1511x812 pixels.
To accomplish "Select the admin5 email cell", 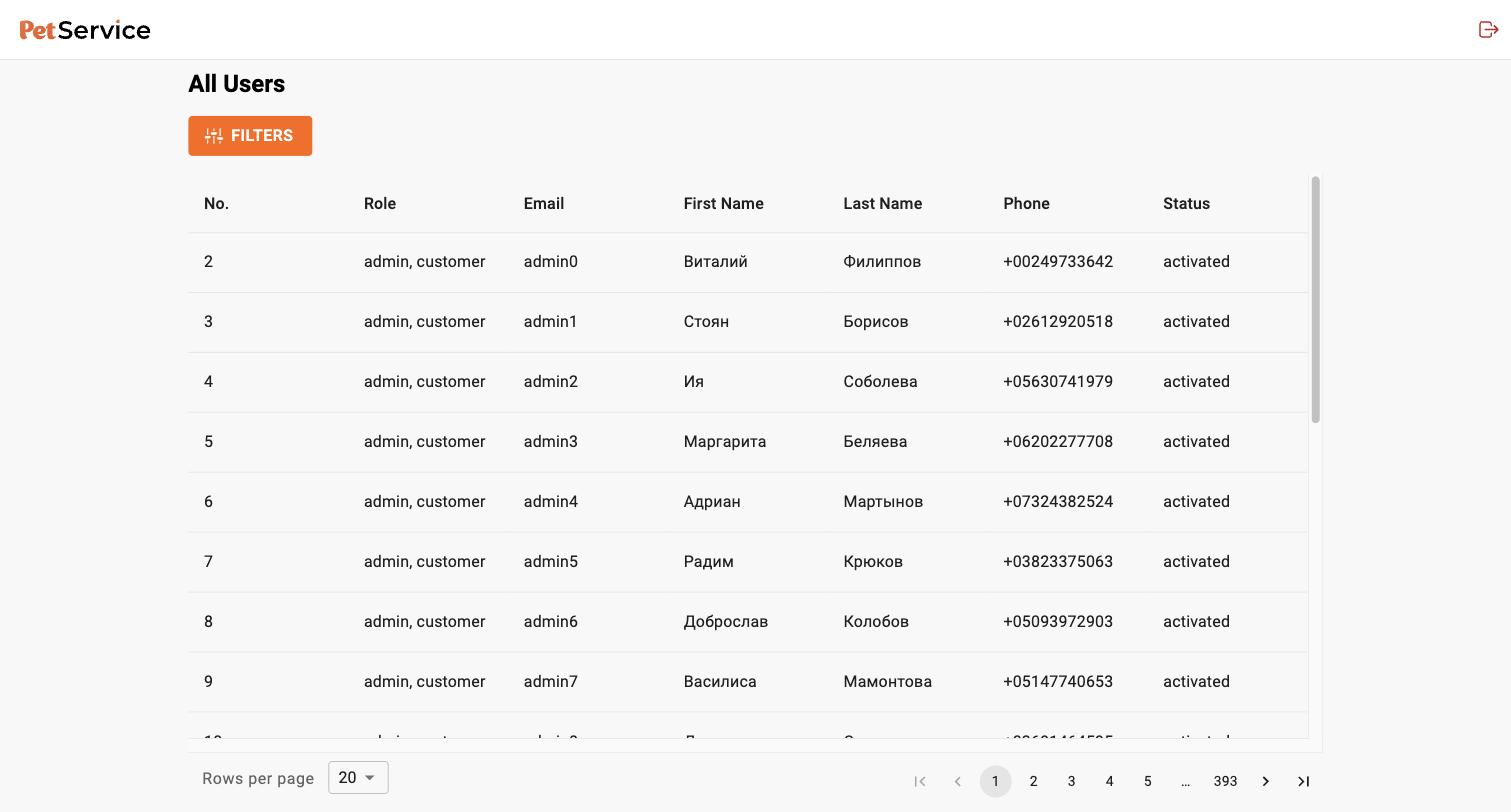I will [551, 561].
